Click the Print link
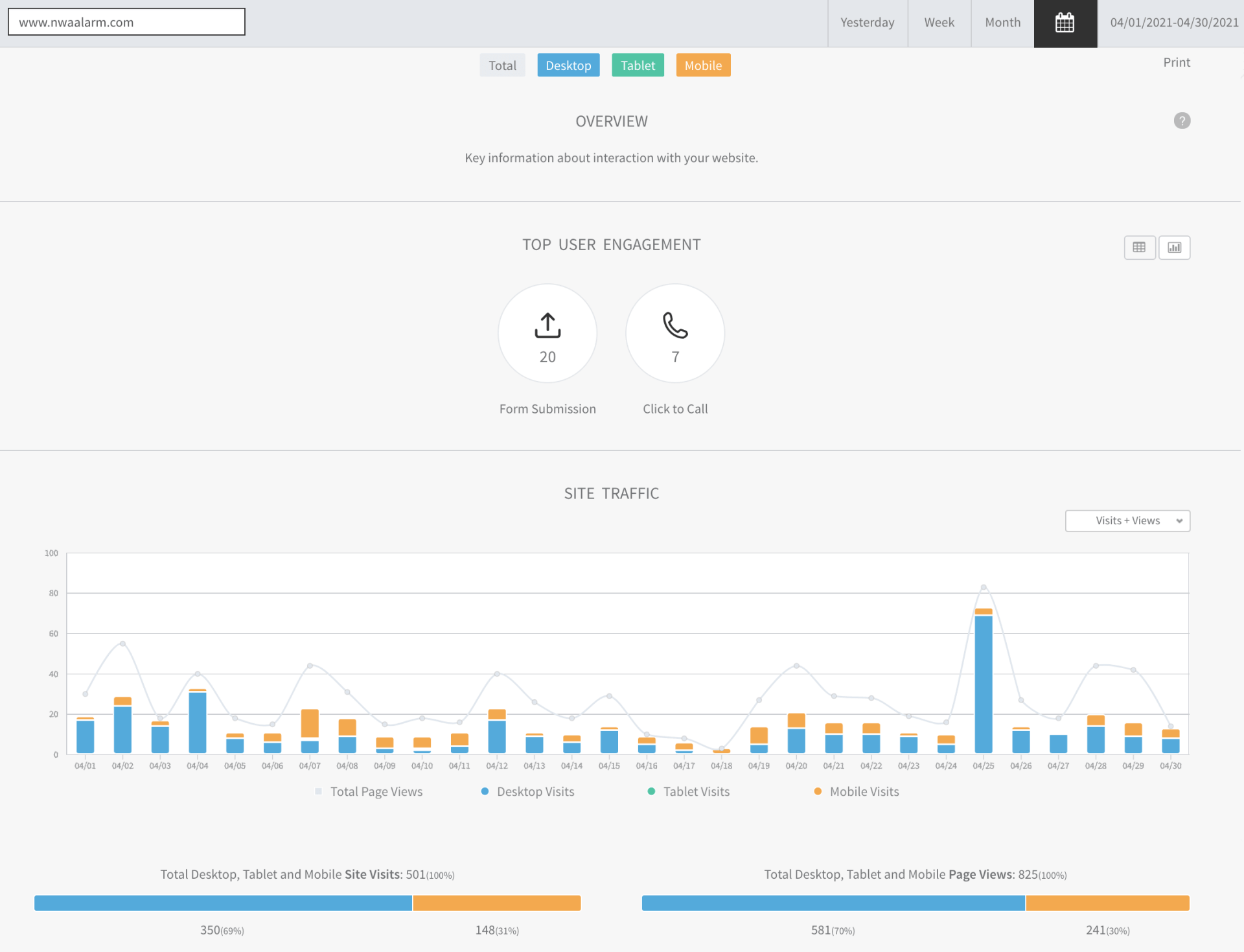1244x952 pixels. point(1176,63)
